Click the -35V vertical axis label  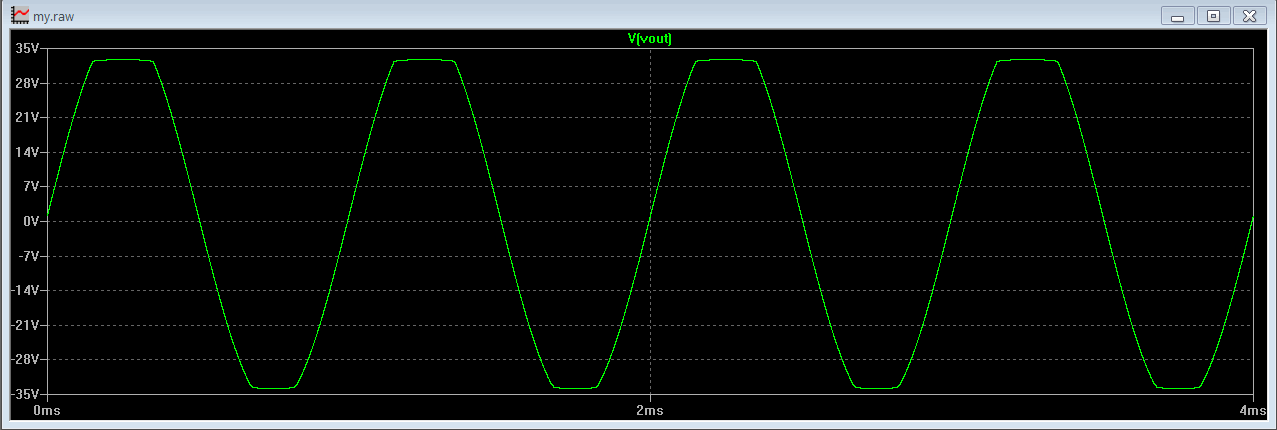[25, 394]
